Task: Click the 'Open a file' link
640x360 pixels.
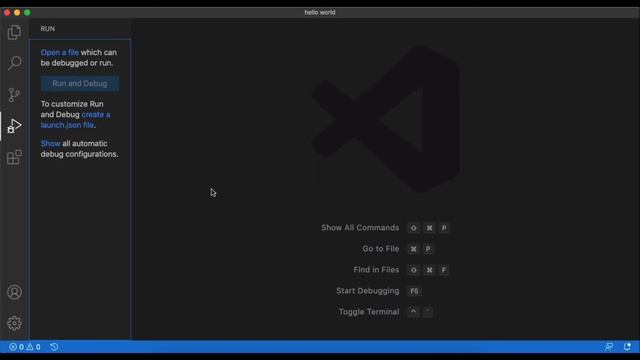Action: [60, 52]
